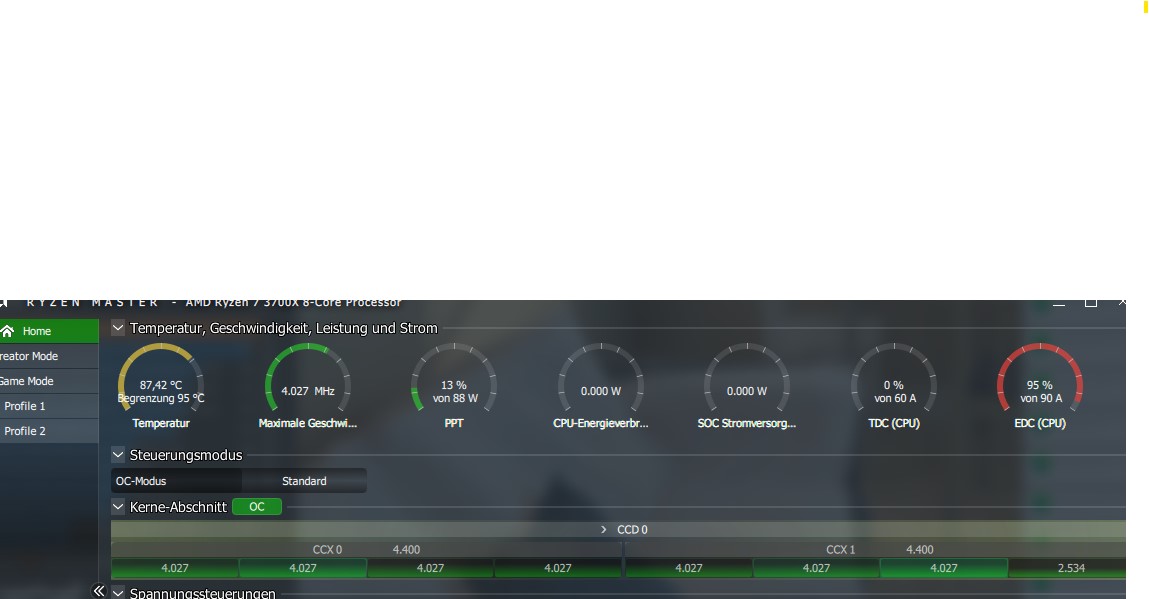The width and height of the screenshot is (1149, 599).
Task: Click the CCX 0 label
Action: click(328, 549)
